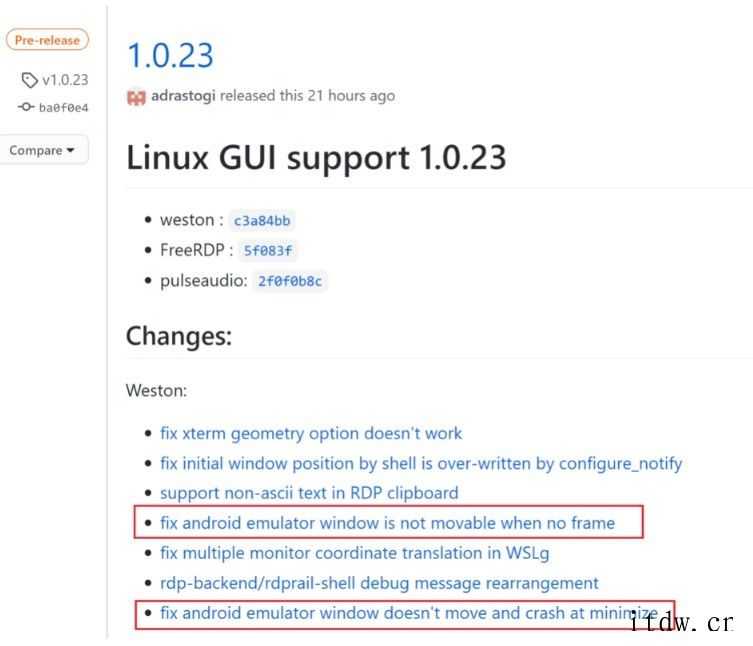
Task: Open the multiple monitor coordinate translation fix
Action: tap(355, 553)
